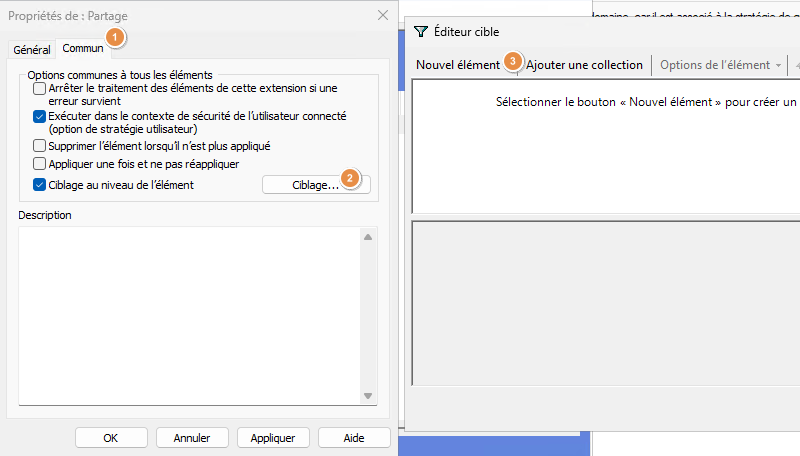Click Ajouter une collection
Screen dimensions: 800x456
pyautogui.click(x=584, y=65)
